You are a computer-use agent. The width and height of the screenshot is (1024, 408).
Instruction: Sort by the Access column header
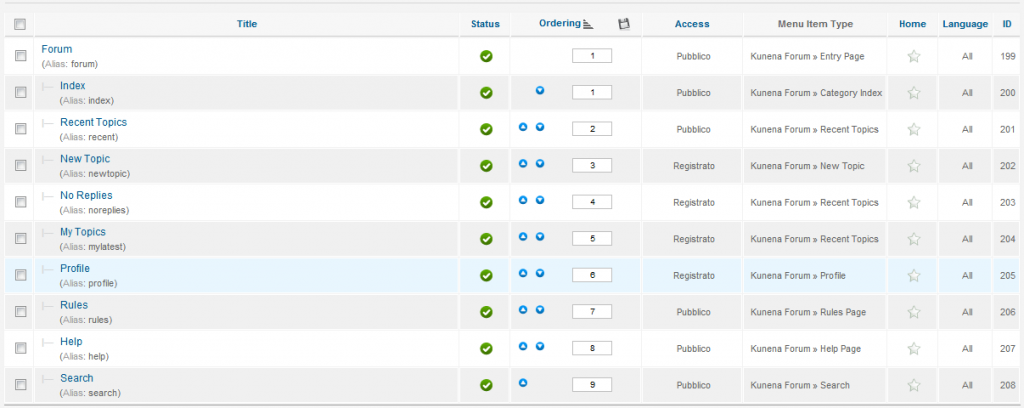click(x=692, y=24)
